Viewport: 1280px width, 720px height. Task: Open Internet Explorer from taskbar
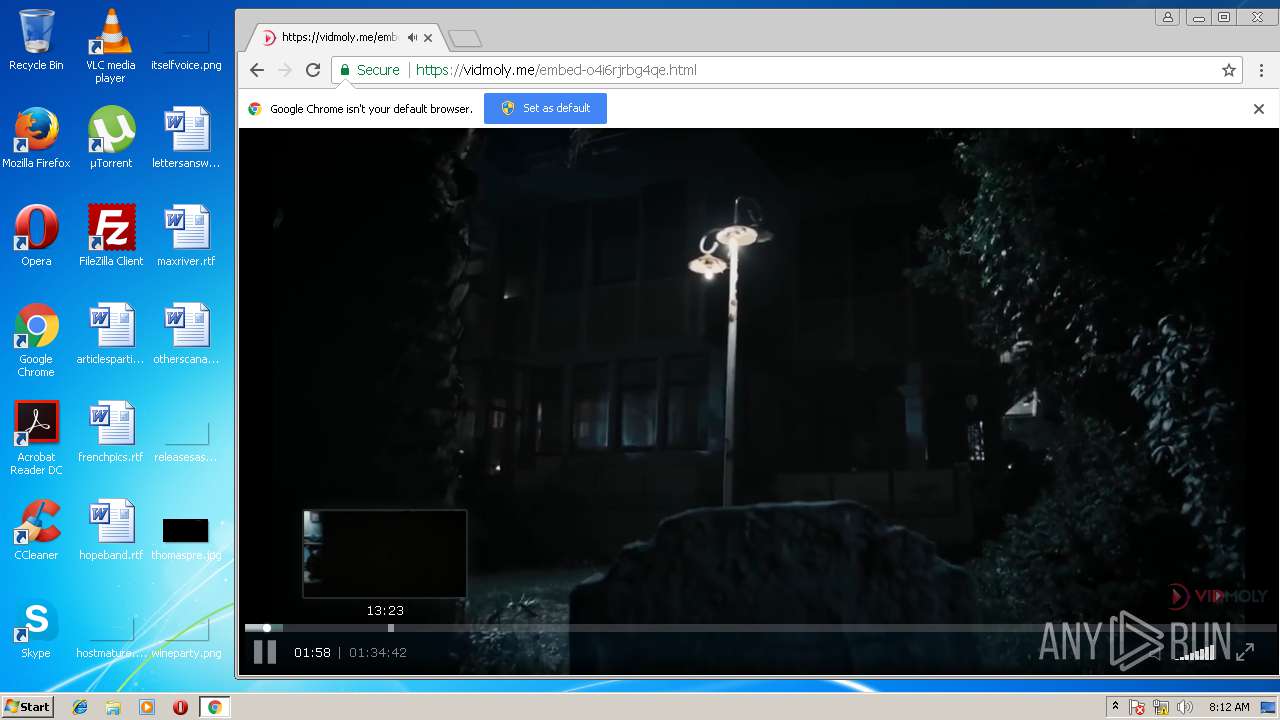80,707
